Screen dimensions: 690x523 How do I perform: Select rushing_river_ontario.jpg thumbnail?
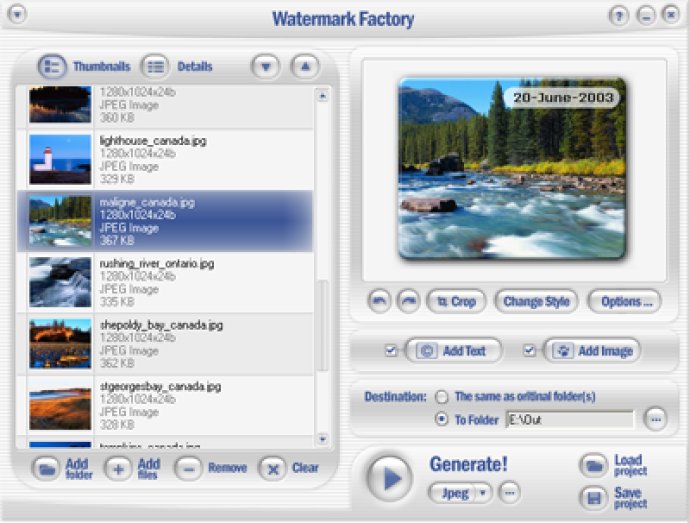pyautogui.click(x=60, y=282)
